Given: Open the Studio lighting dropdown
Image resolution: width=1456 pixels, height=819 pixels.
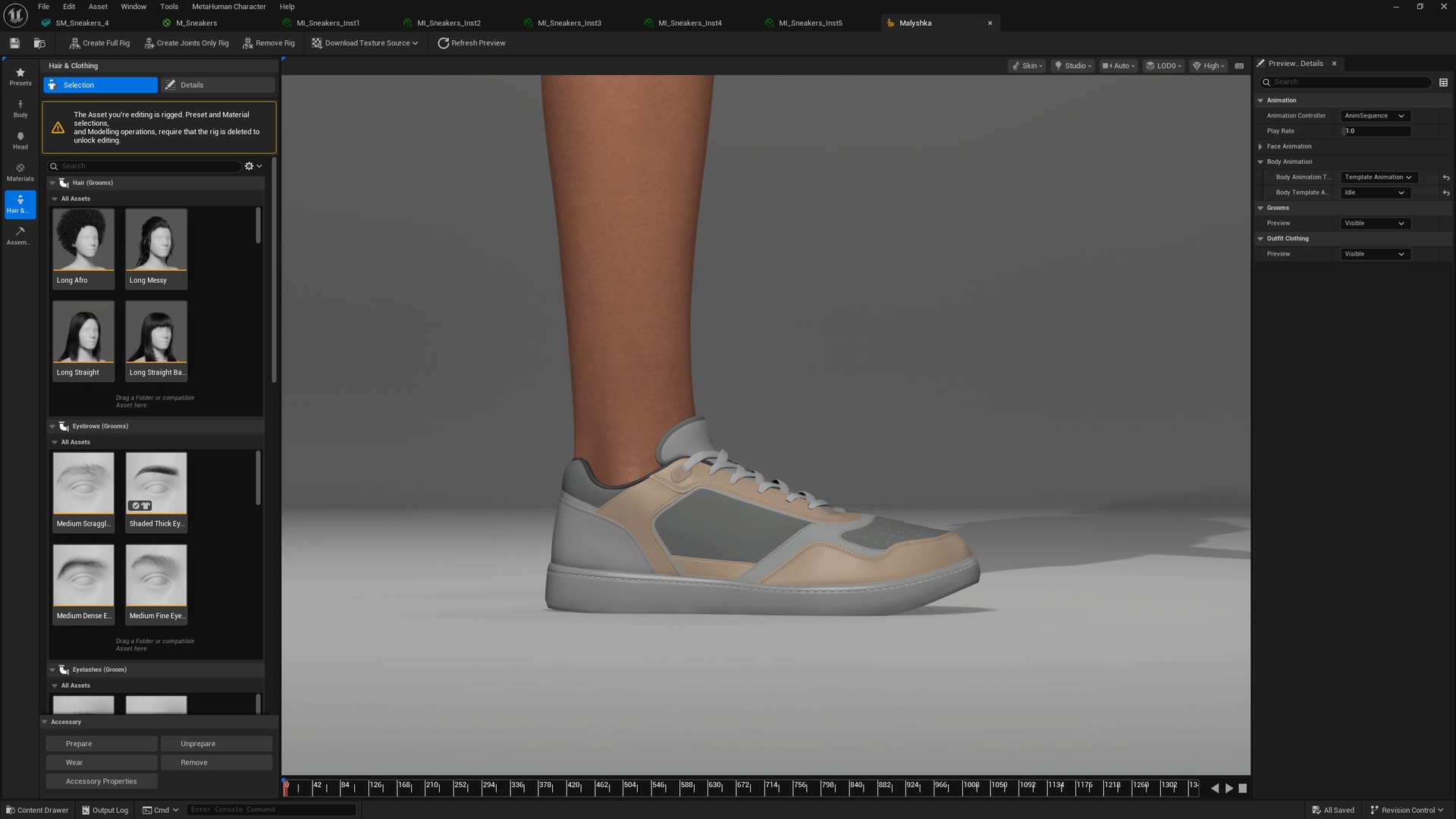Looking at the screenshot, I should [x=1073, y=66].
